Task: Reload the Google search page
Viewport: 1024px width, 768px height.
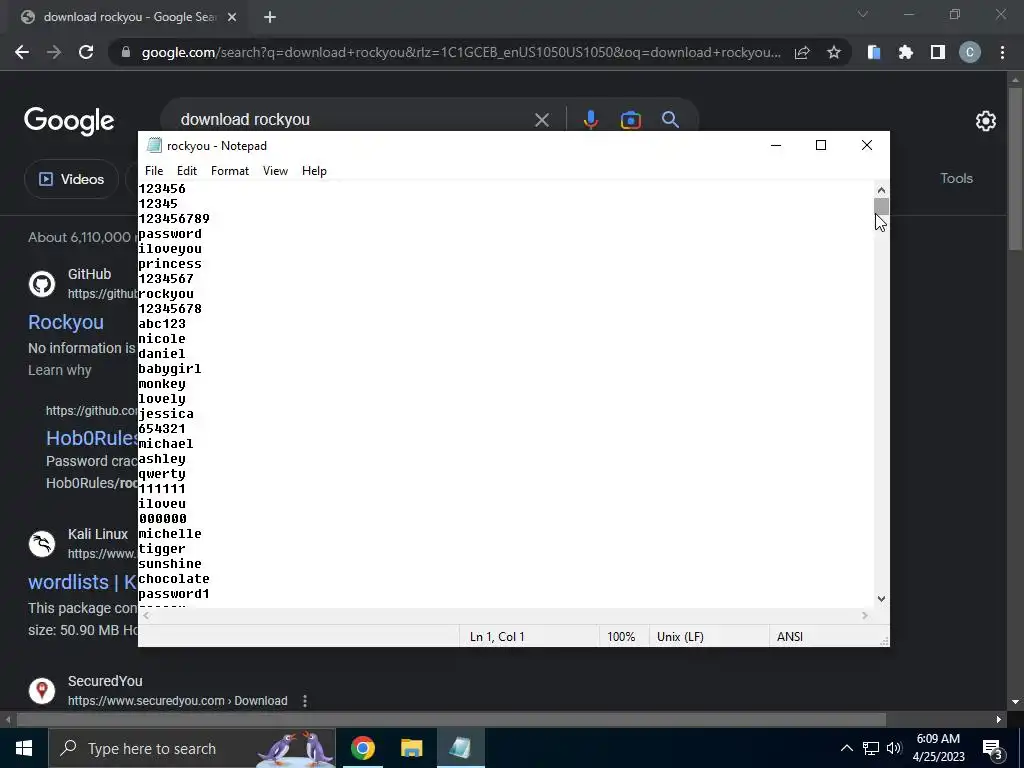Action: point(86,52)
